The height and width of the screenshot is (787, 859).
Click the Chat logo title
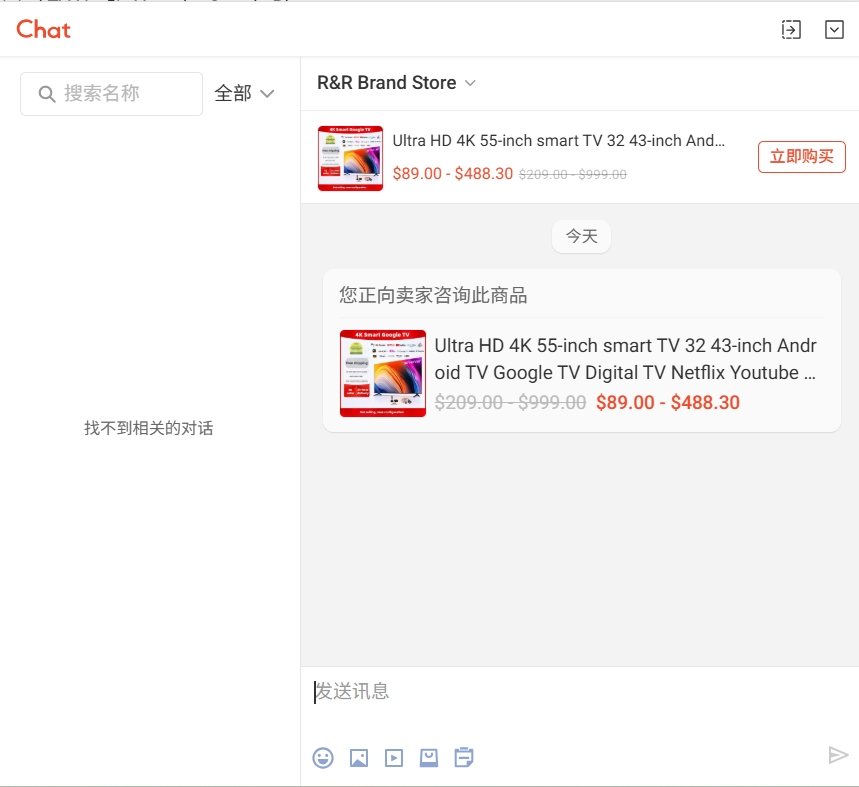(43, 30)
